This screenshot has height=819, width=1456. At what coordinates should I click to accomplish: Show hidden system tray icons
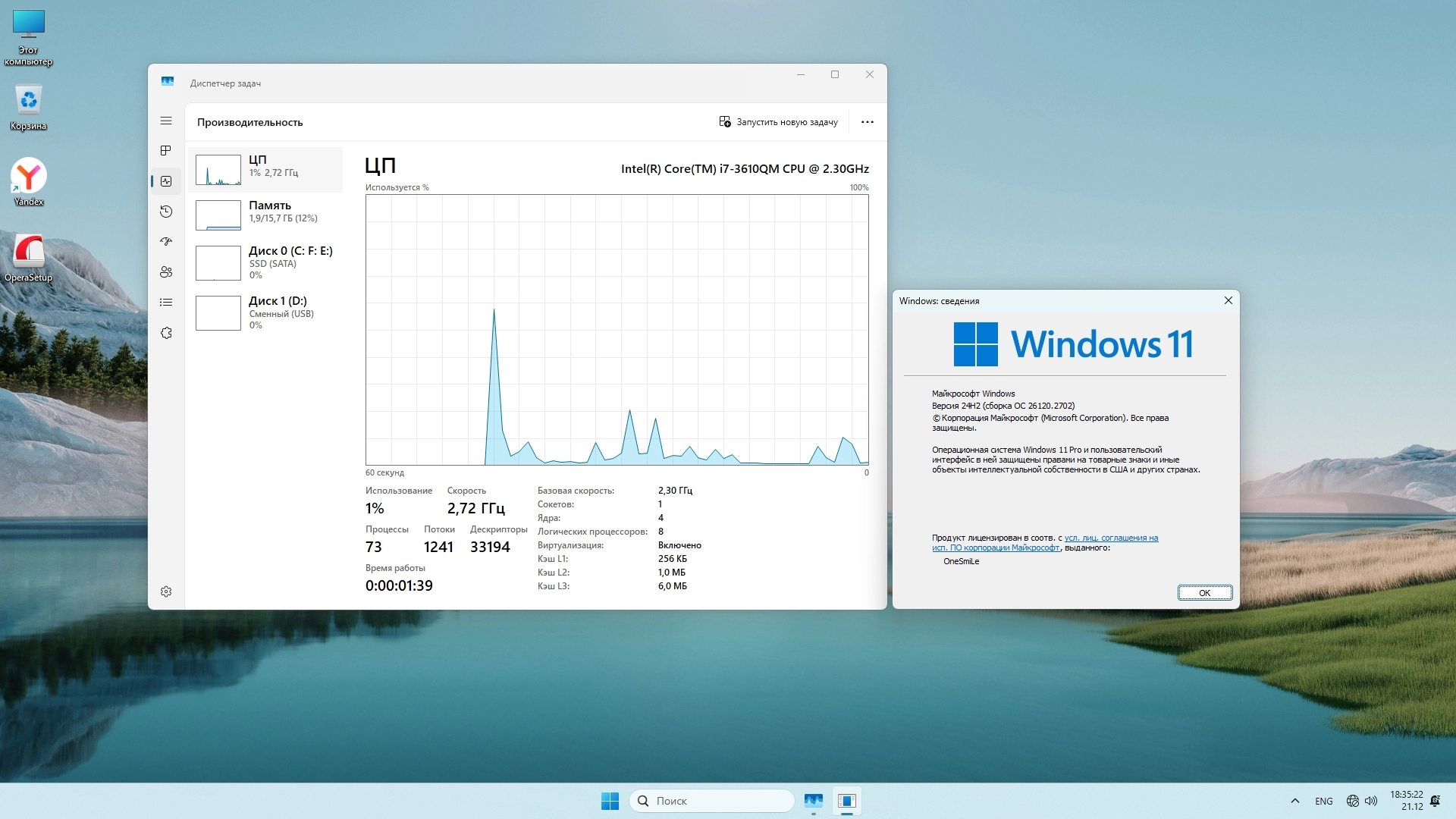[1295, 801]
